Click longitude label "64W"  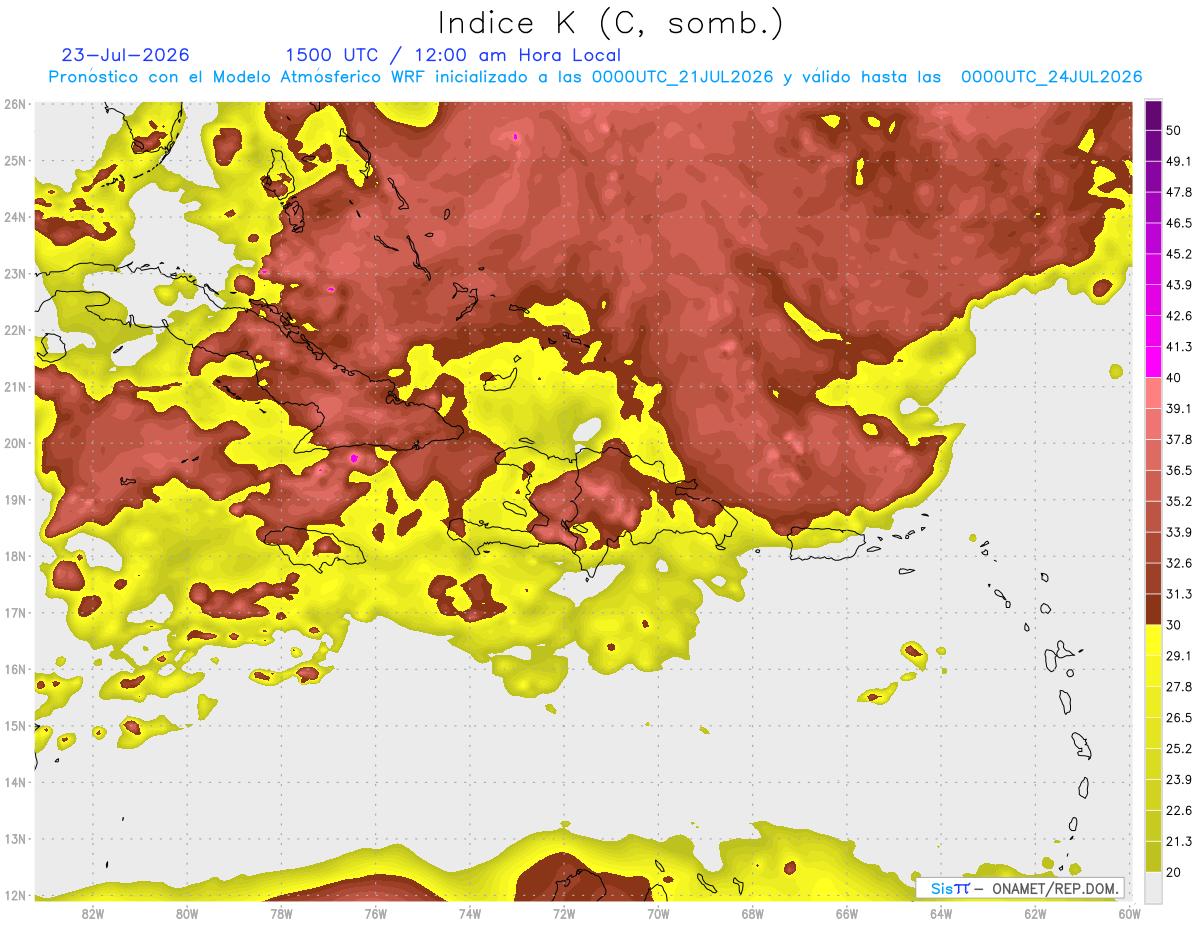(x=941, y=912)
